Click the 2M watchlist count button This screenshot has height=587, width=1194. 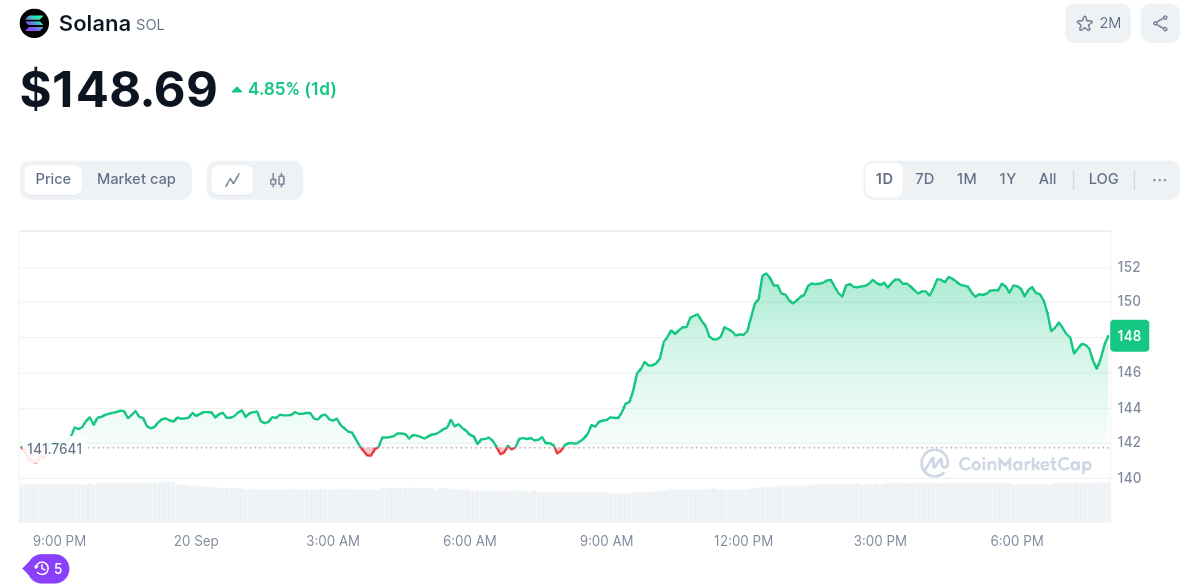1097,23
